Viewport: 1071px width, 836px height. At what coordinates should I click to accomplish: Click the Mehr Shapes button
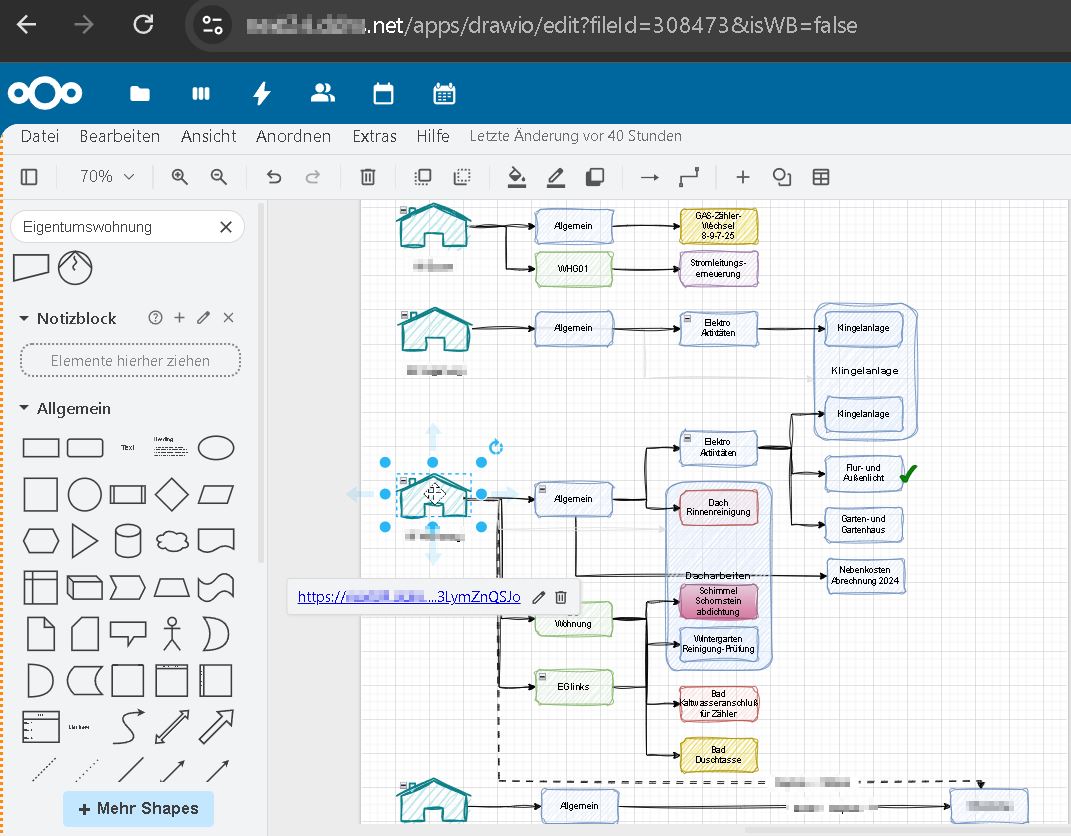(138, 808)
